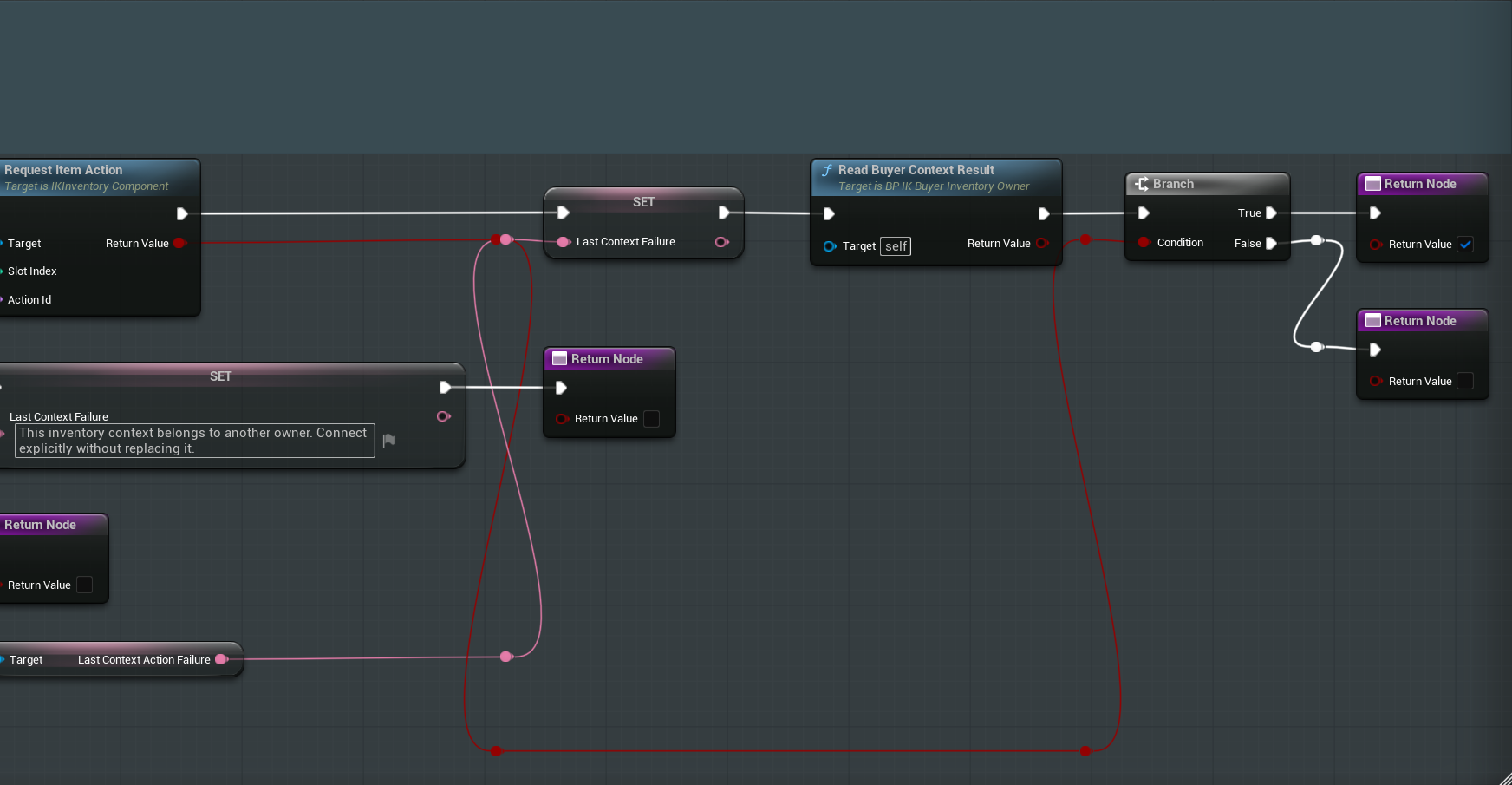The image size is (1512, 785).
Task: Click Return Value pin on Request Item Action
Action: (179, 243)
